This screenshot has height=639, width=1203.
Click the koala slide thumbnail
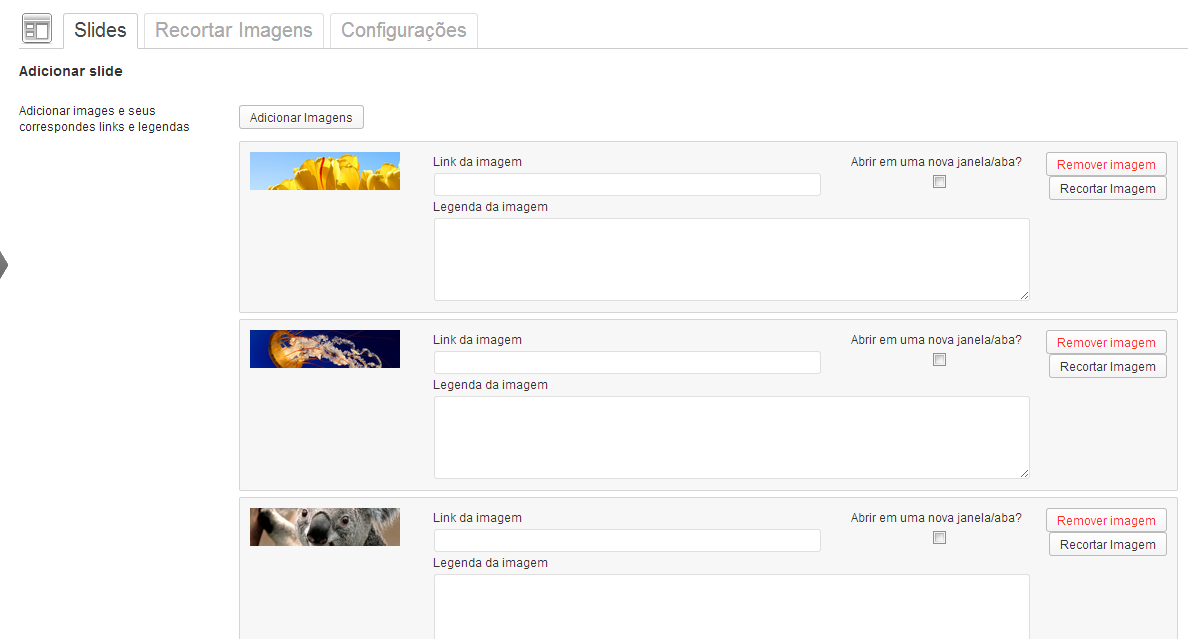[x=325, y=527]
